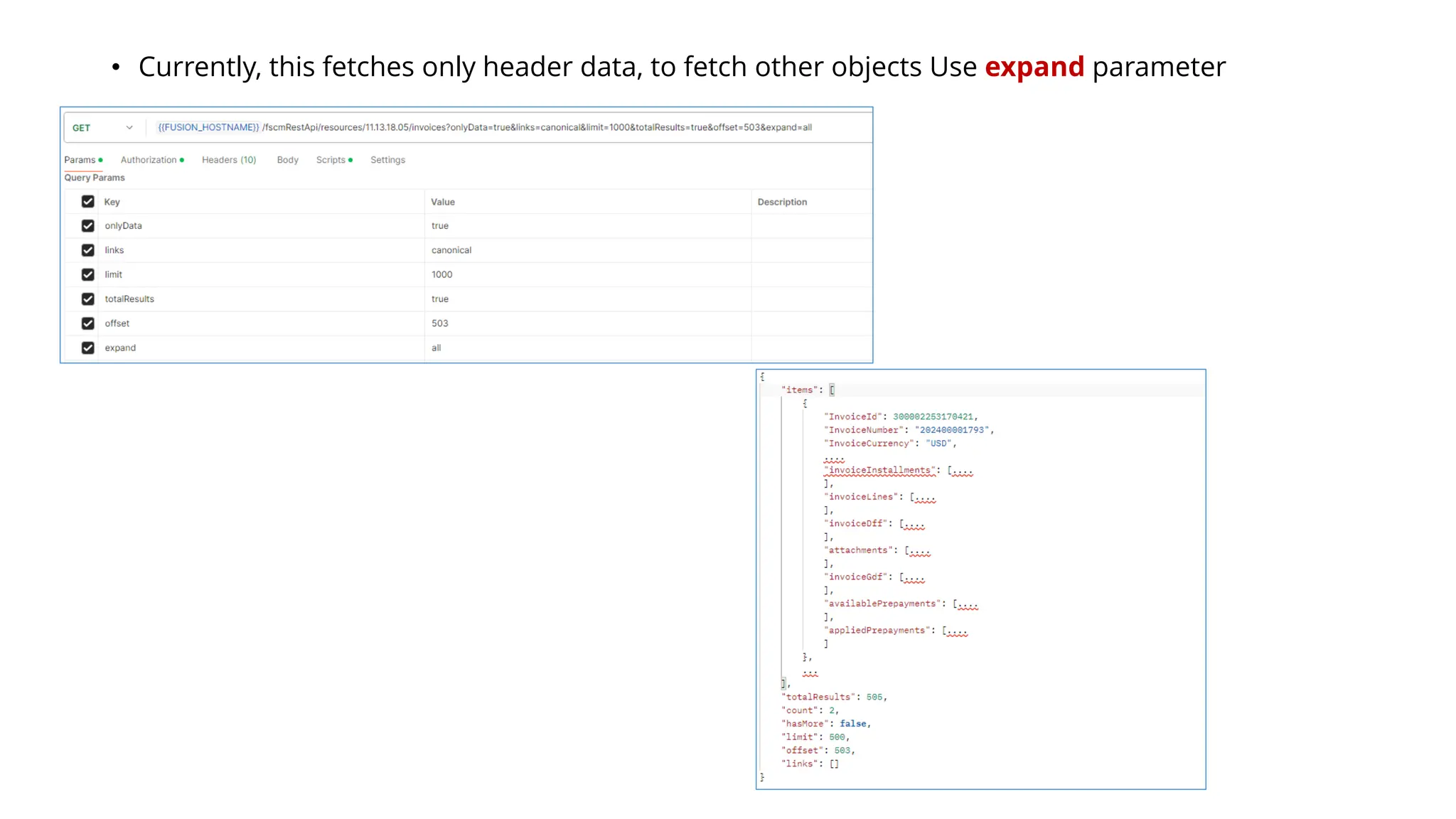Click the totalResults value 'true'
1456x819 pixels.
click(x=440, y=299)
